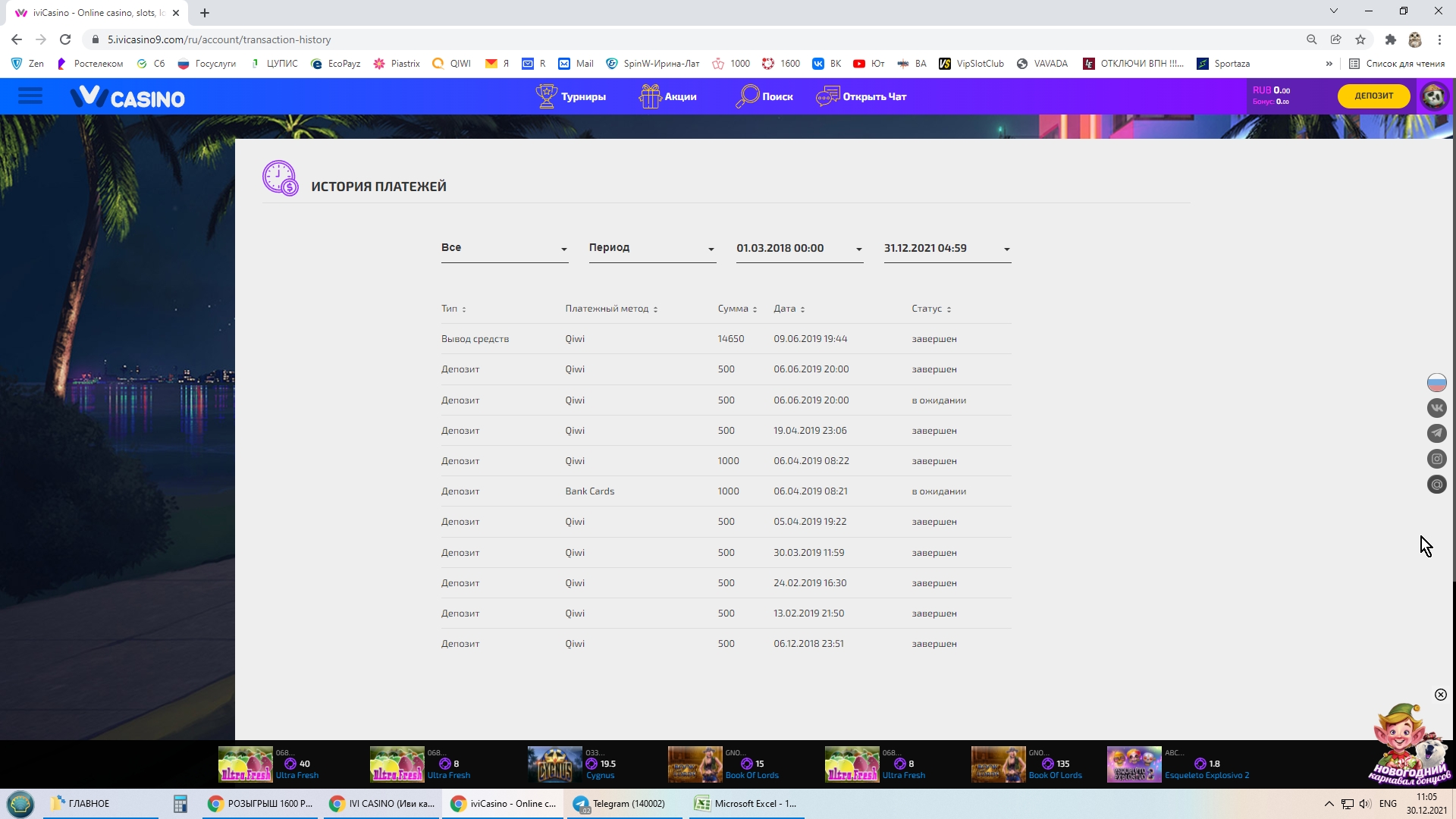Open the end date 31.12.2021 picker

click(946, 248)
